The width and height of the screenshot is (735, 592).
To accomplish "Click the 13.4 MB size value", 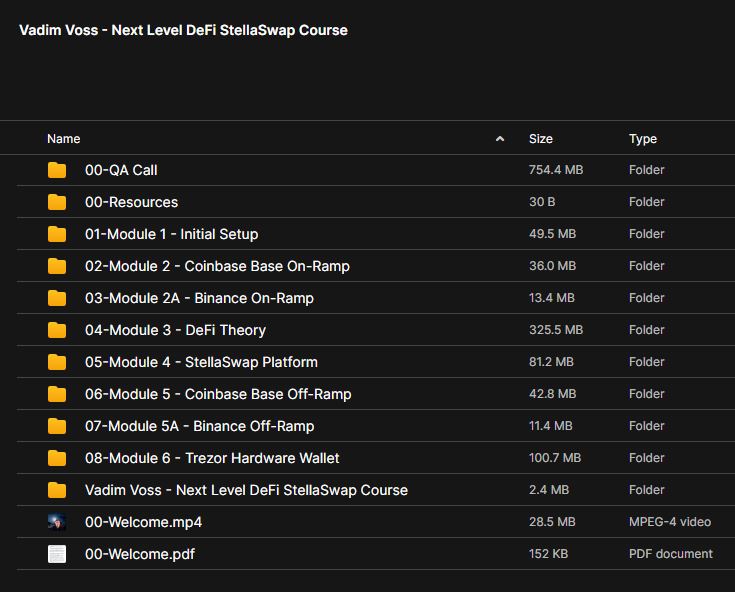I will [x=552, y=297].
